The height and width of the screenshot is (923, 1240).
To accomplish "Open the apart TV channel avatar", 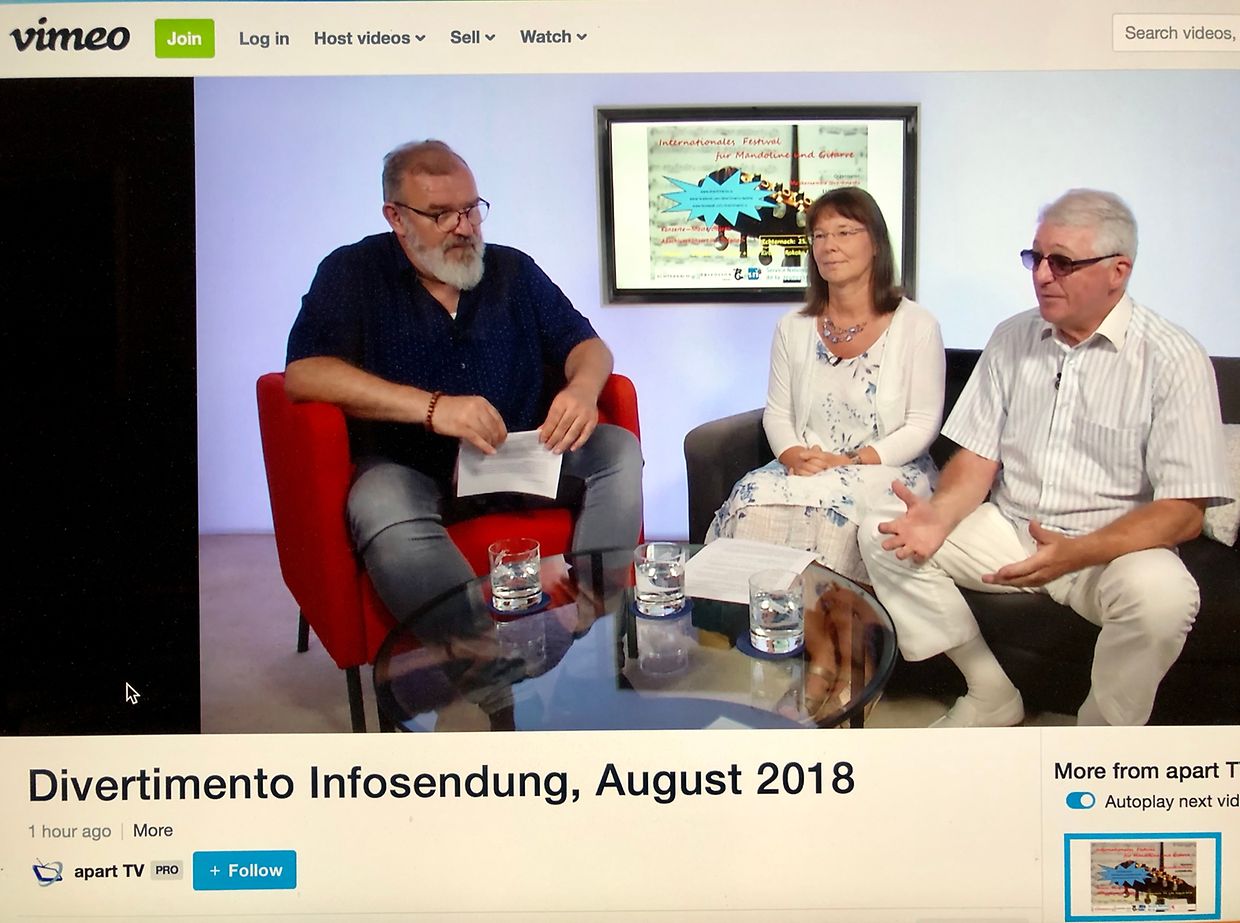I will [47, 871].
